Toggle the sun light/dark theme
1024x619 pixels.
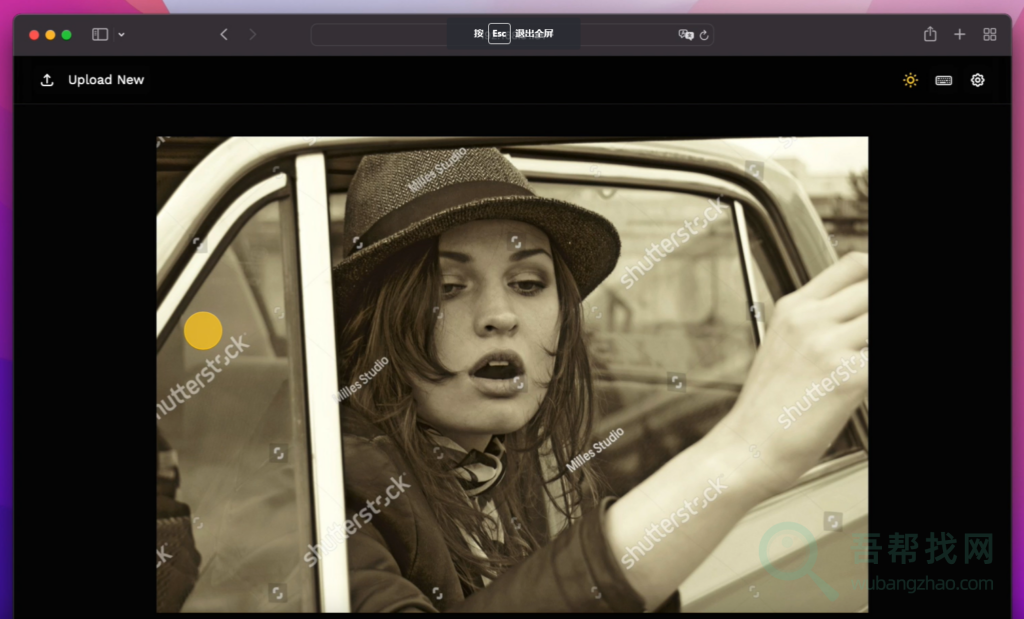(x=910, y=80)
